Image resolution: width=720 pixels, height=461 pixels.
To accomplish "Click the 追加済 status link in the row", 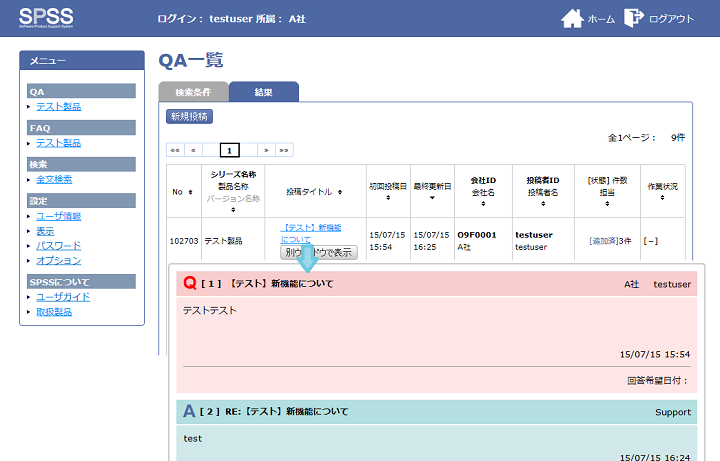I will [602, 241].
